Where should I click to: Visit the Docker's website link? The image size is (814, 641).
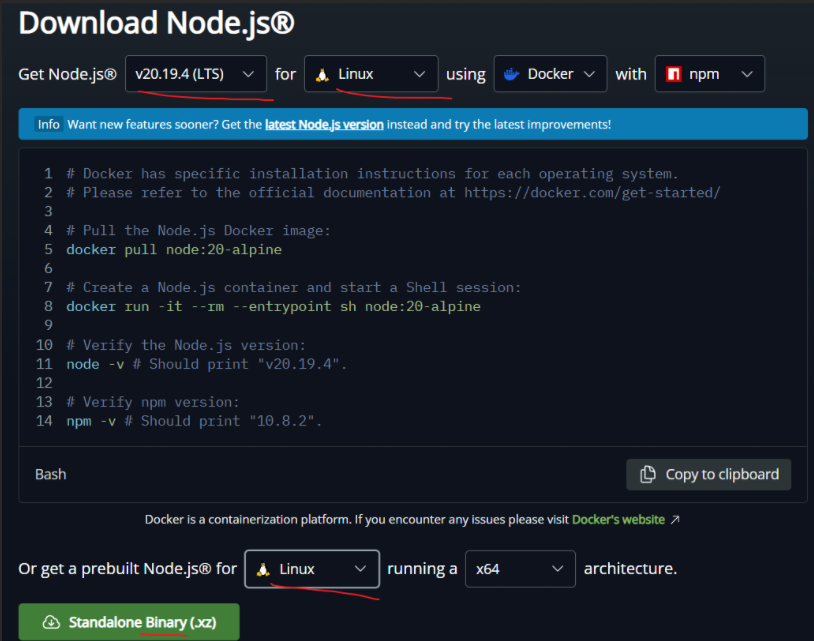618,520
